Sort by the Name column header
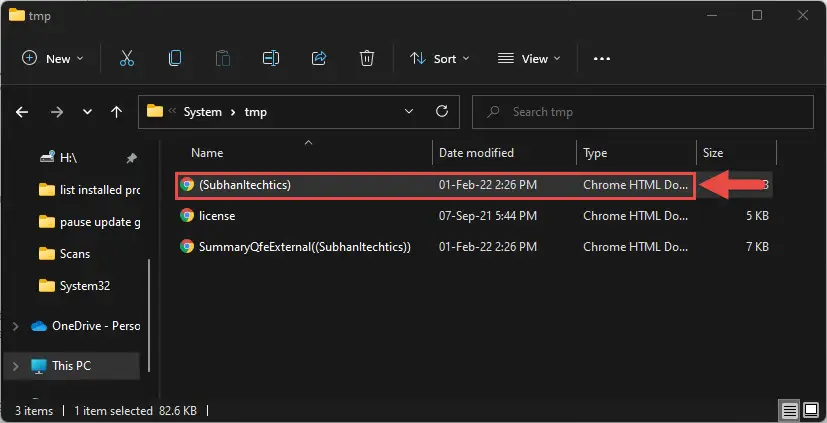This screenshot has width=827, height=423. pos(207,153)
